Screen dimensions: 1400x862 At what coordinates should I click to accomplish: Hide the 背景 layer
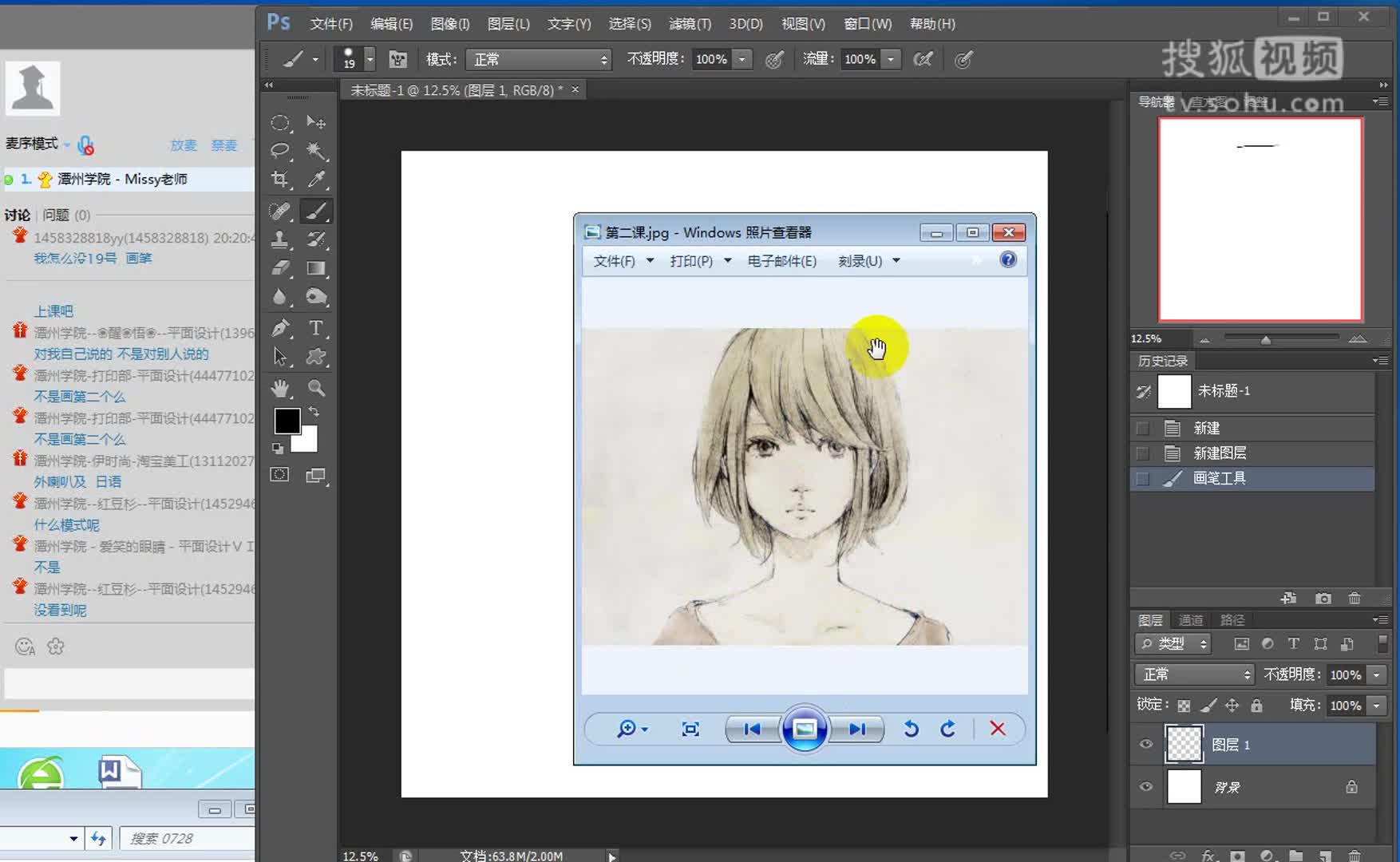click(1146, 786)
